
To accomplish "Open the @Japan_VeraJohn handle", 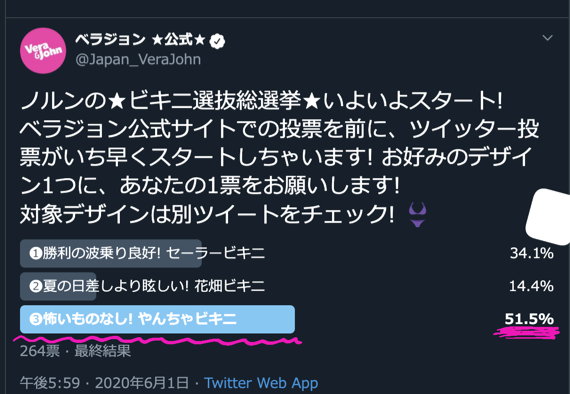I will 138,59.
